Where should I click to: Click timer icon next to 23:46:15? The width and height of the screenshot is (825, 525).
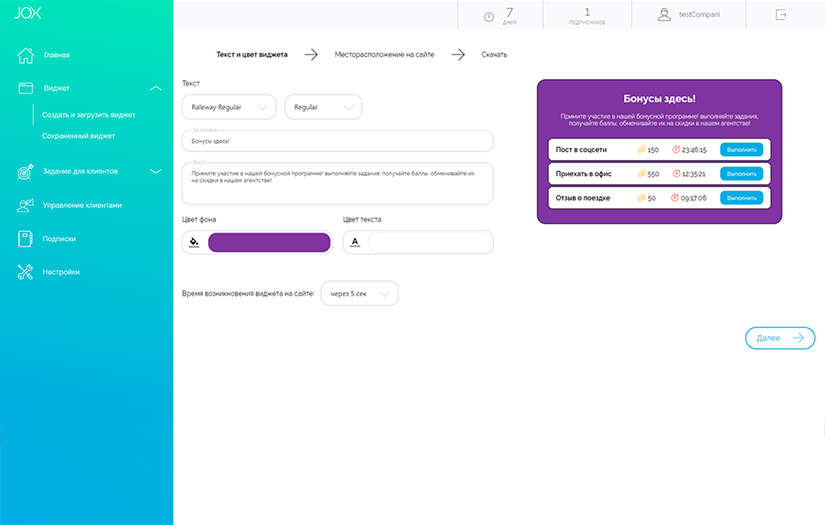point(676,149)
